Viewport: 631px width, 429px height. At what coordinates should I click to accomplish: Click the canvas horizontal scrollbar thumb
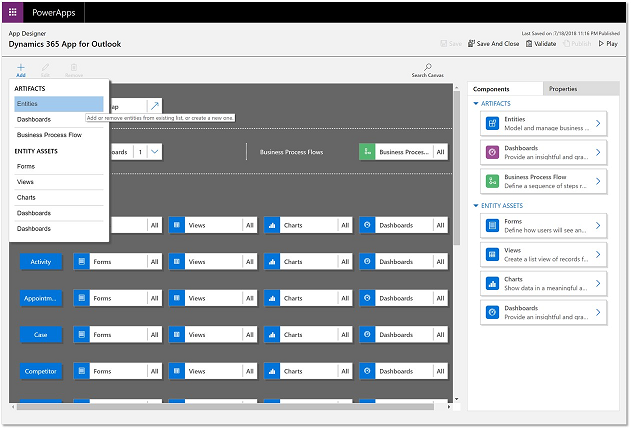coord(225,407)
